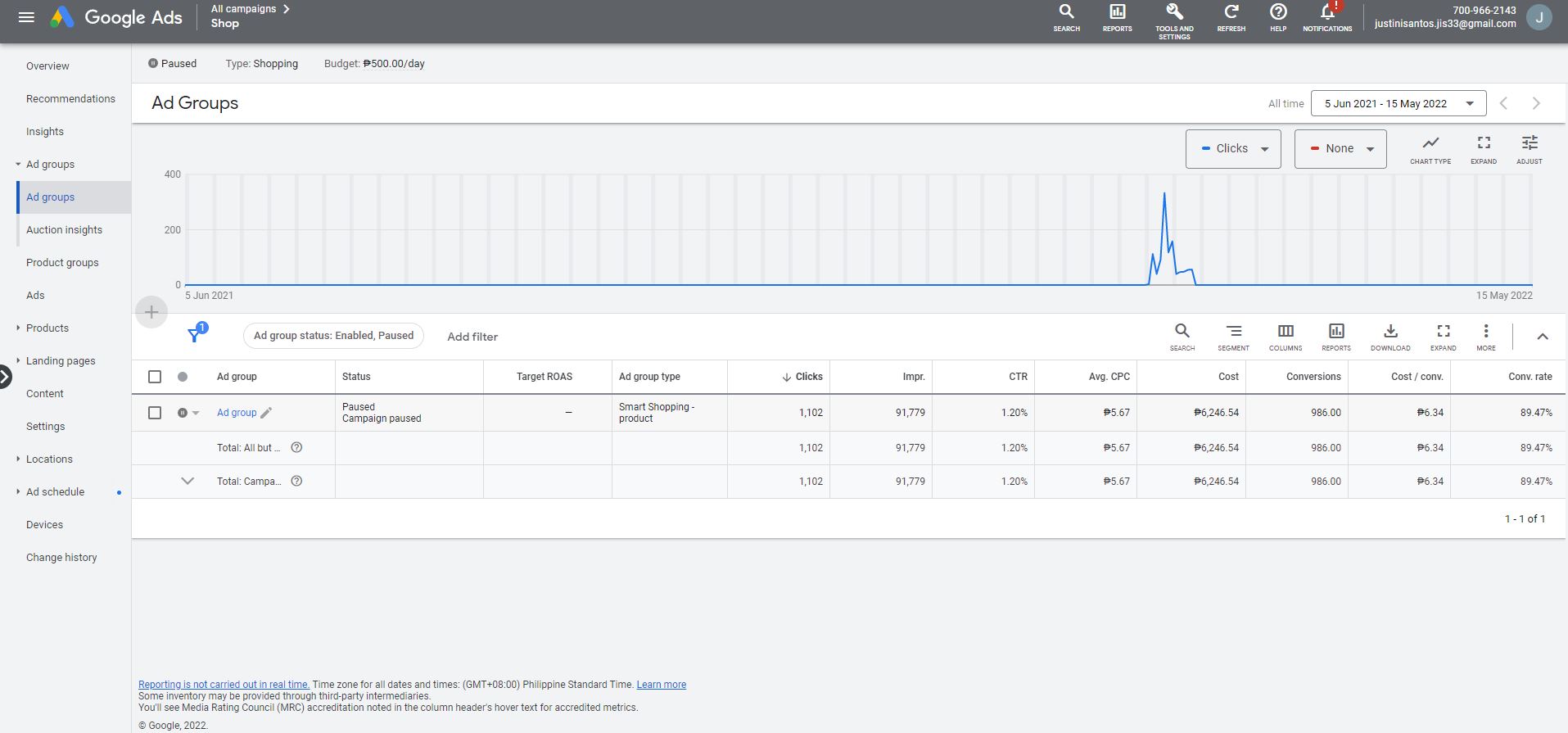The height and width of the screenshot is (733, 1568).
Task: Click the Segment icon above table
Action: 1233,332
